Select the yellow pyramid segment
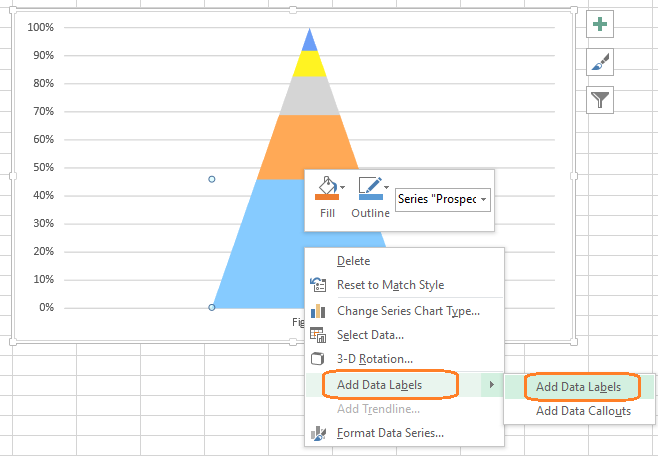Image resolution: width=660 pixels, height=456 pixels. (310, 64)
